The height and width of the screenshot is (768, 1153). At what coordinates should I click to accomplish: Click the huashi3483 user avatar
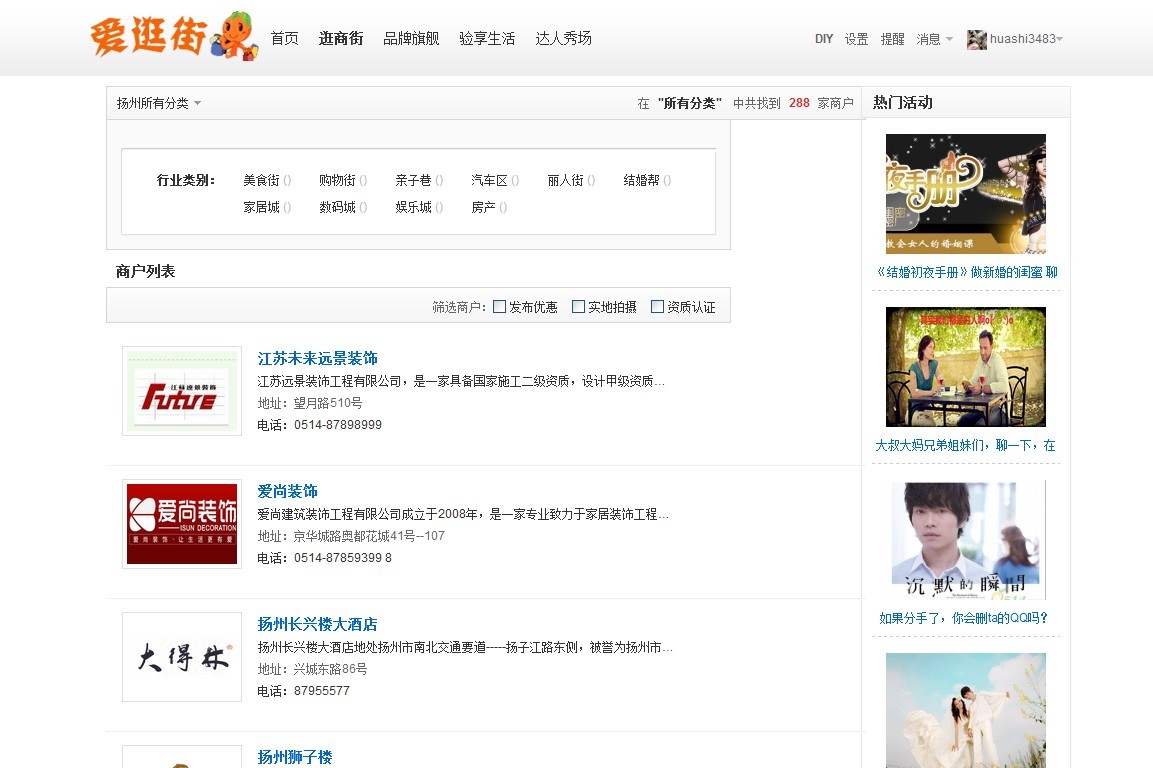pyautogui.click(x=977, y=40)
